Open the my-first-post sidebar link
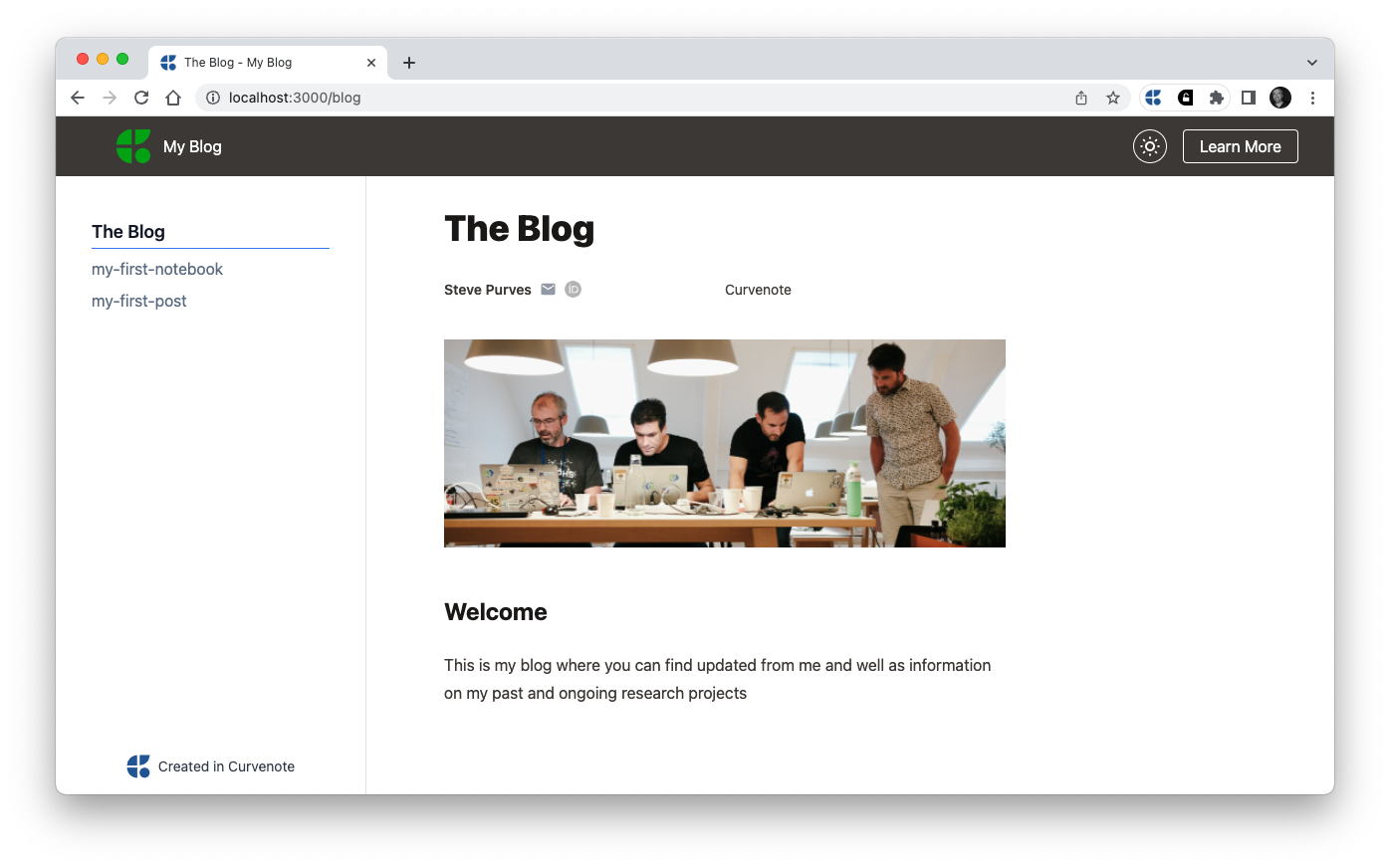The width and height of the screenshot is (1390, 868). pyautogui.click(x=138, y=301)
